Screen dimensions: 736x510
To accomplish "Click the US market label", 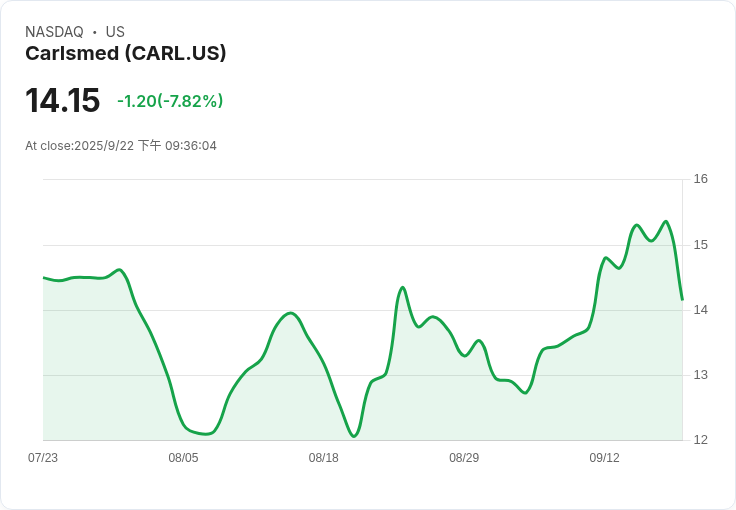I will pyautogui.click(x=115, y=32).
